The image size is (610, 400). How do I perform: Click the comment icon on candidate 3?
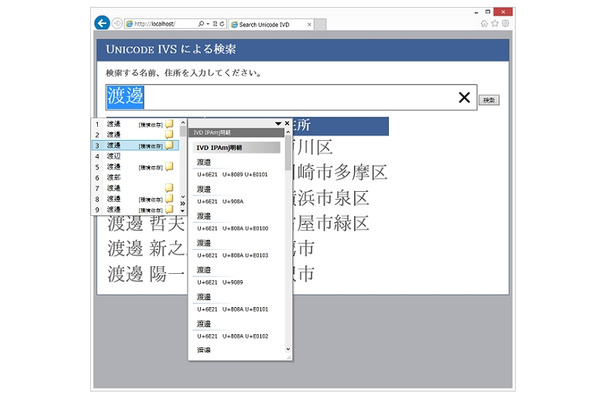pos(169,146)
